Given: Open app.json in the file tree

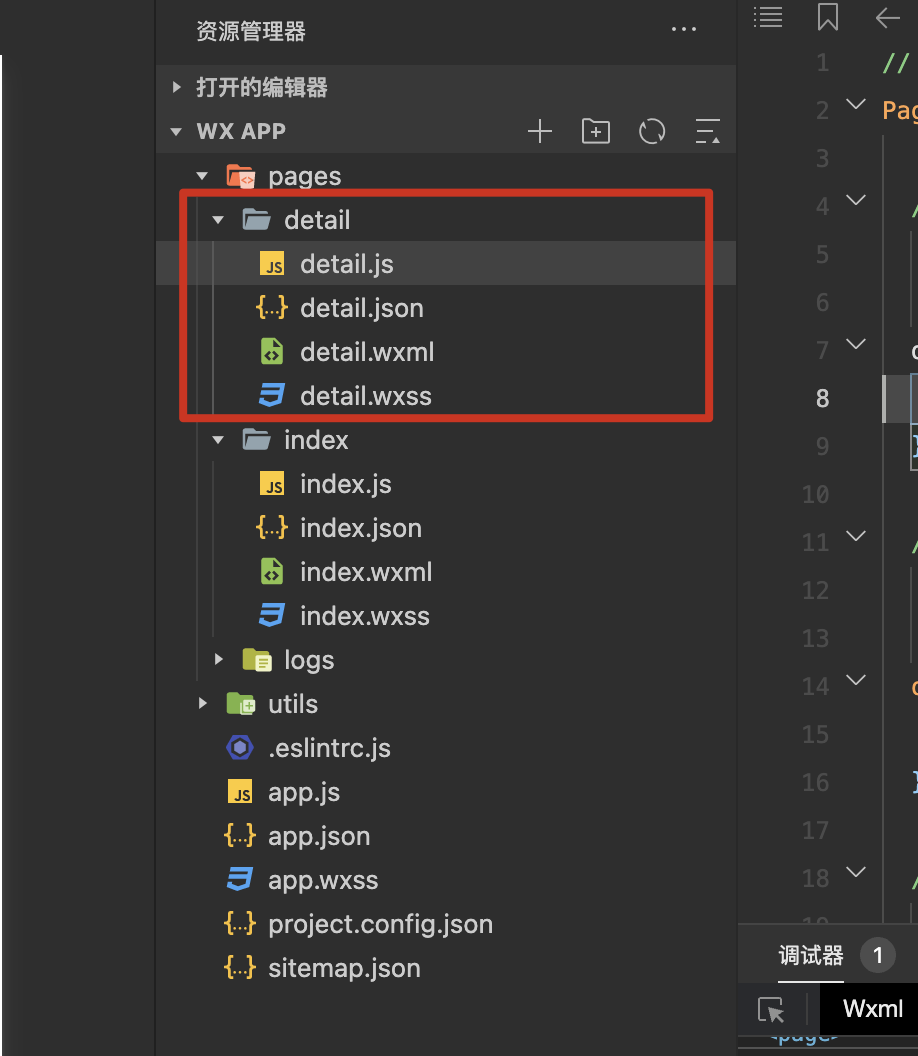Looking at the screenshot, I should pos(319,836).
